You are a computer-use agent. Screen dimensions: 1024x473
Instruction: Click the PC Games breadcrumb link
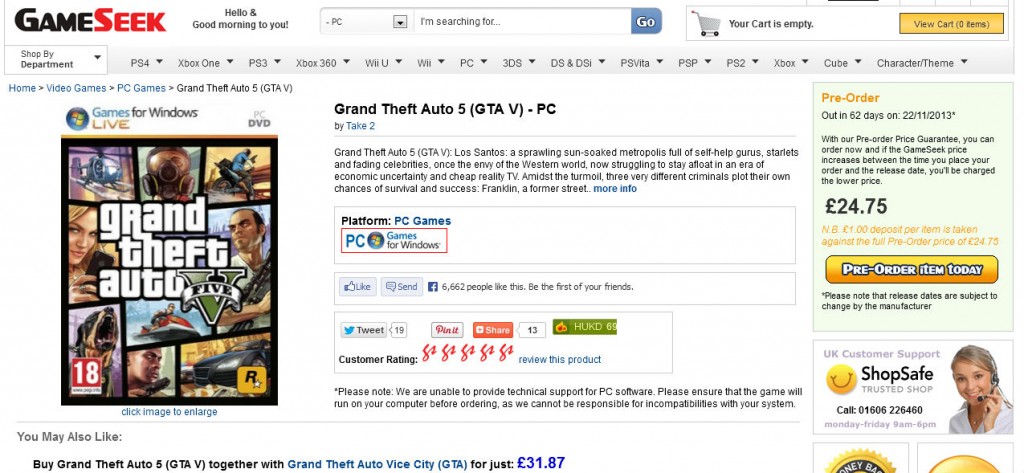(141, 88)
